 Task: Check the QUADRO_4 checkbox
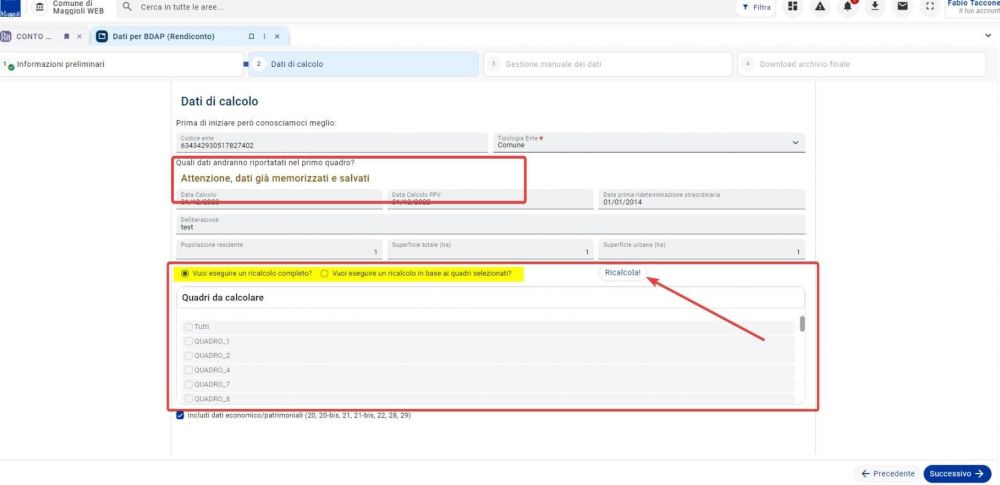pyautogui.click(x=189, y=370)
